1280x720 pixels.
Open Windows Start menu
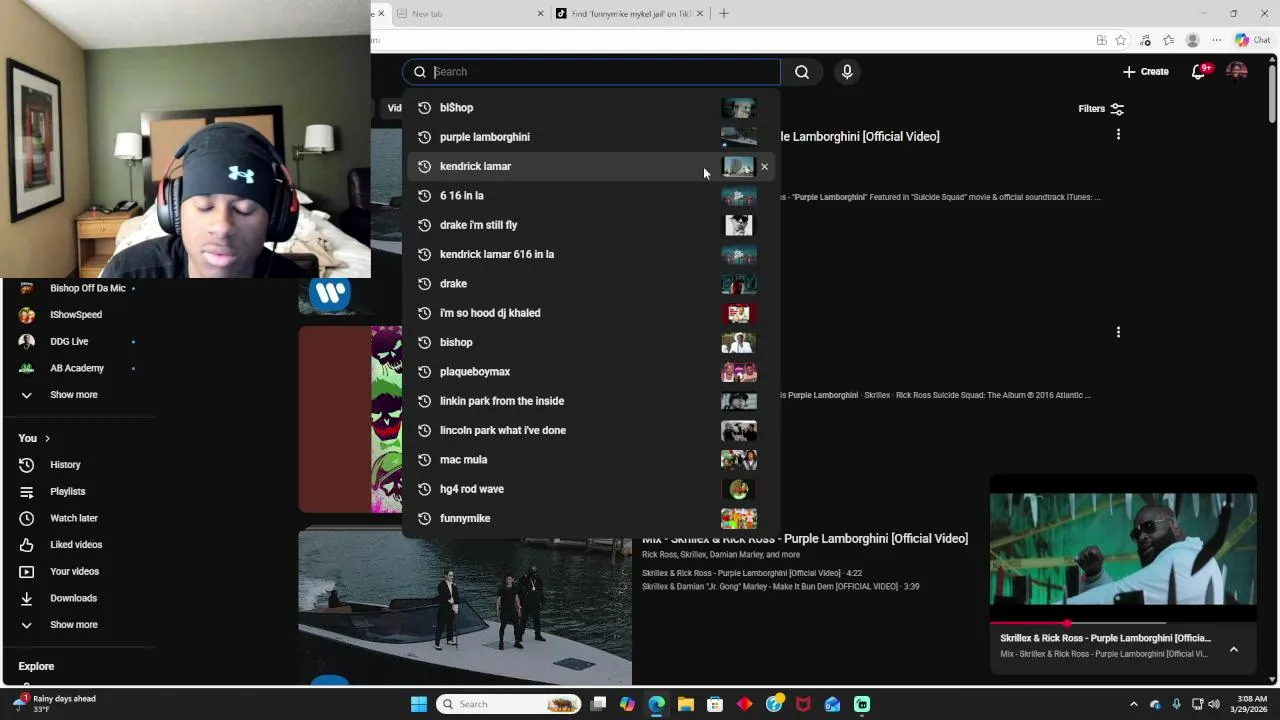click(419, 704)
